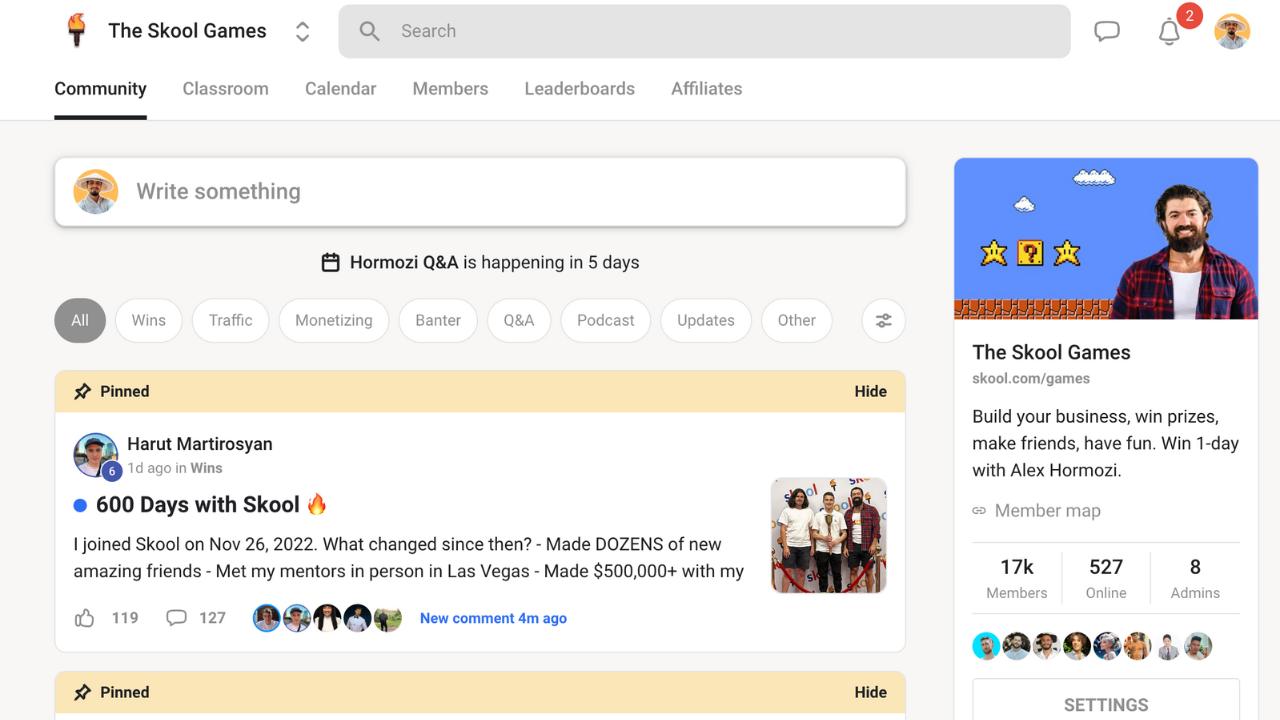Open Harut Martirosyan's profile name
1280x720 pixels.
pos(200,444)
